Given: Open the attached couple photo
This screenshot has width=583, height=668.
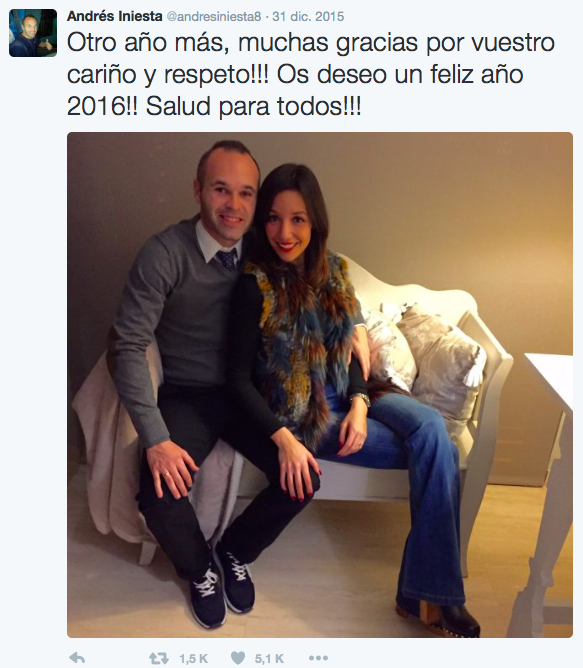Looking at the screenshot, I should (320, 385).
